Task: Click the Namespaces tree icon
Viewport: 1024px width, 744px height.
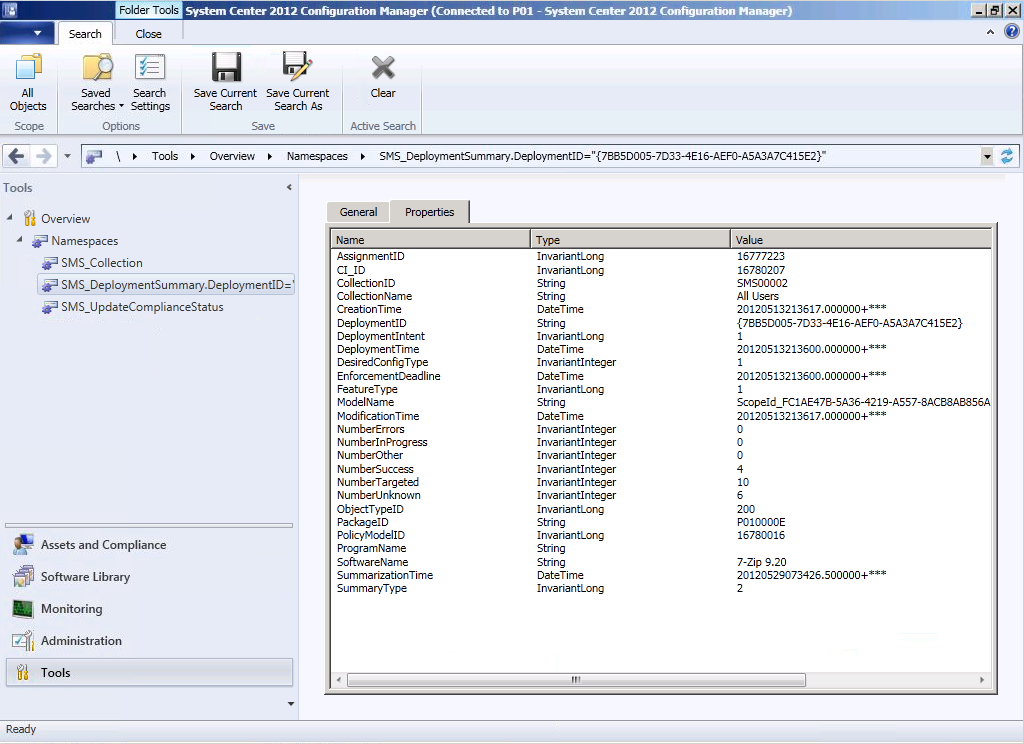Action: click(40, 241)
